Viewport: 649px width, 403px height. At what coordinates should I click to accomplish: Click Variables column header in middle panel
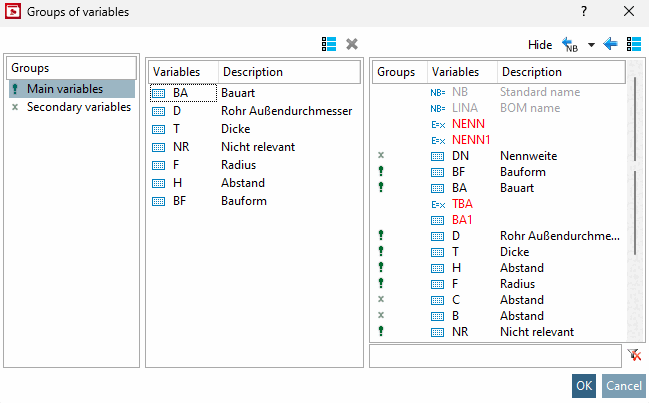pyautogui.click(x=183, y=72)
